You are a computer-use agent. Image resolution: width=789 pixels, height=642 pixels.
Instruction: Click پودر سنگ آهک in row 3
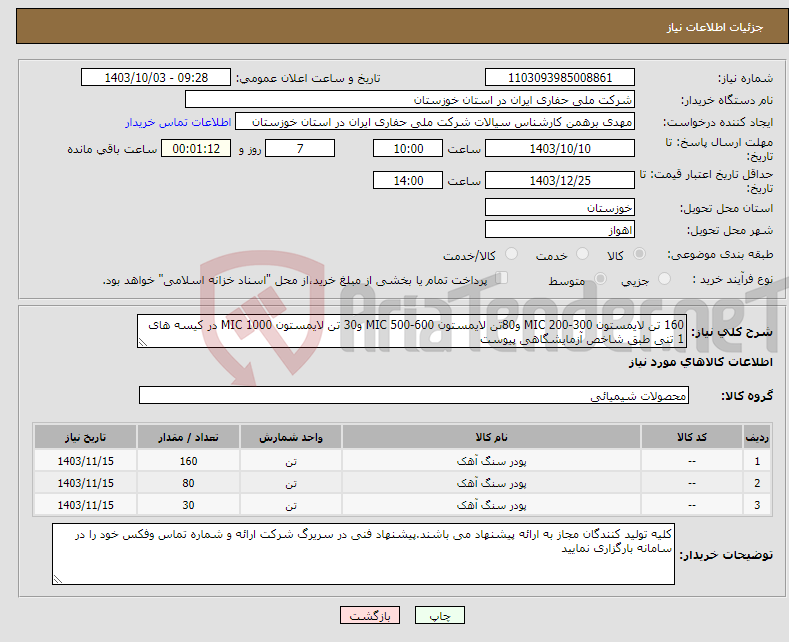click(491, 505)
